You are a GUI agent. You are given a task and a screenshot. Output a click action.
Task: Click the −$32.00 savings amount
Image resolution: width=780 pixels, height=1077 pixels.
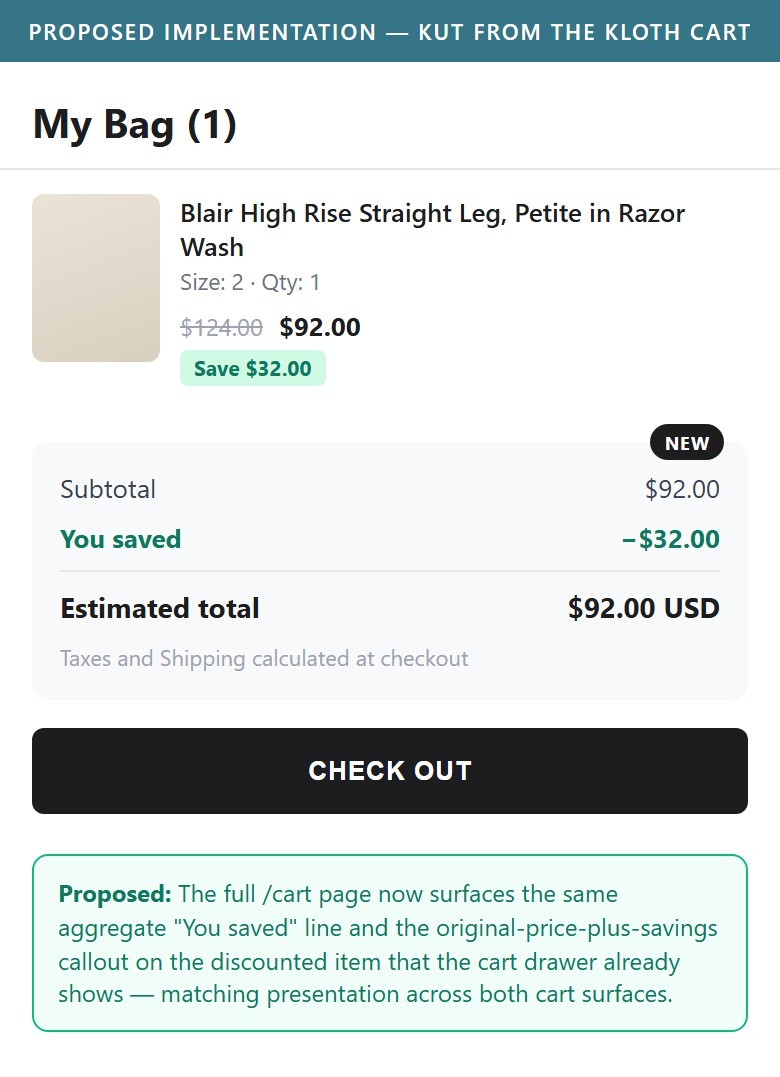[x=671, y=539]
